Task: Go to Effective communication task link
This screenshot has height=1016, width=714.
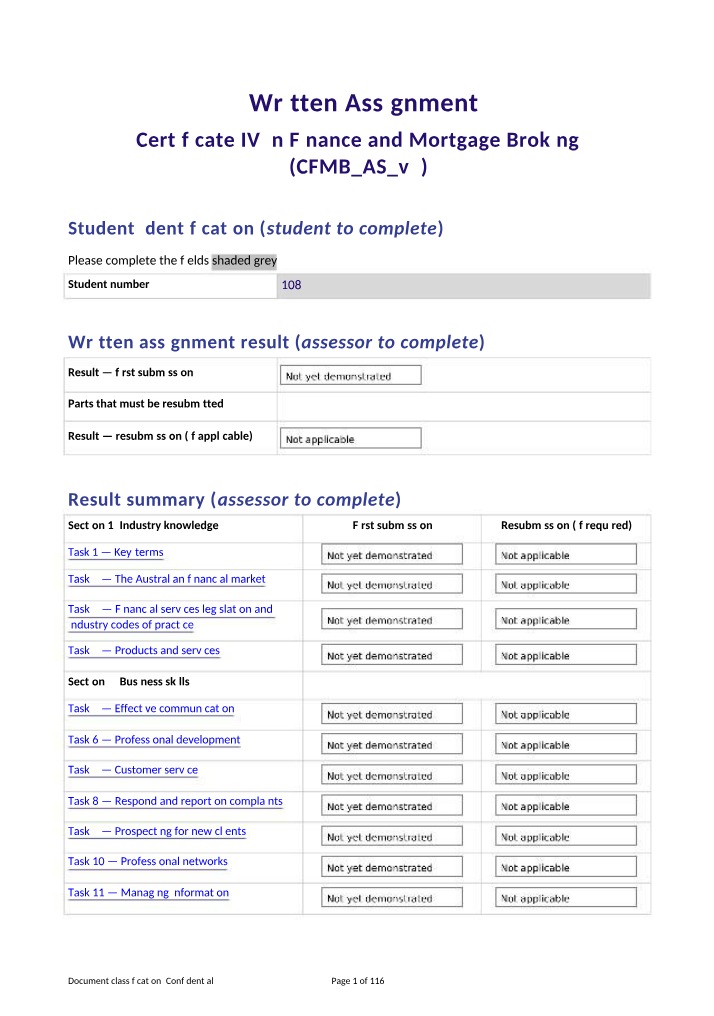Action: 151,708
